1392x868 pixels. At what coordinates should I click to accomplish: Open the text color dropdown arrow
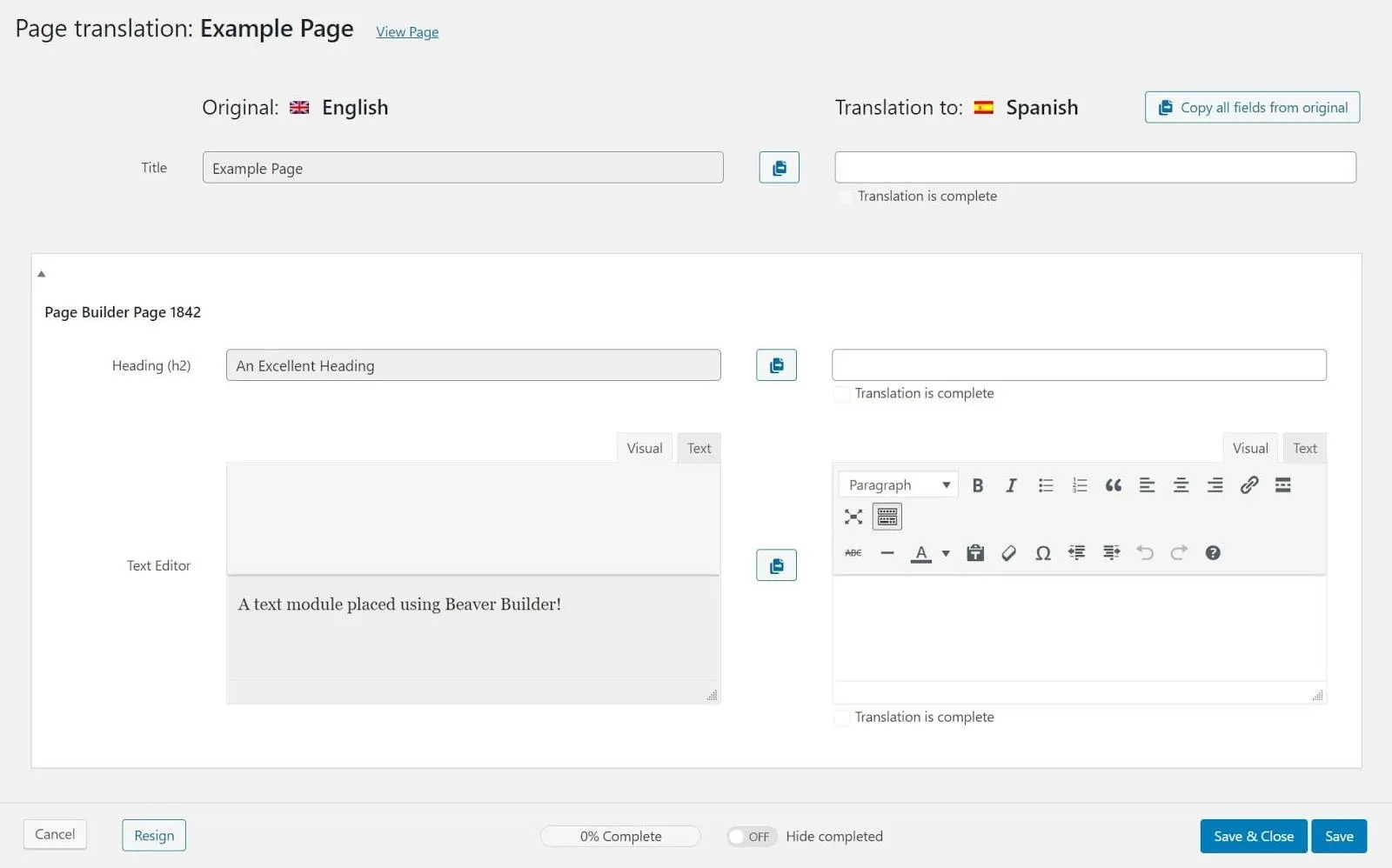[946, 554]
